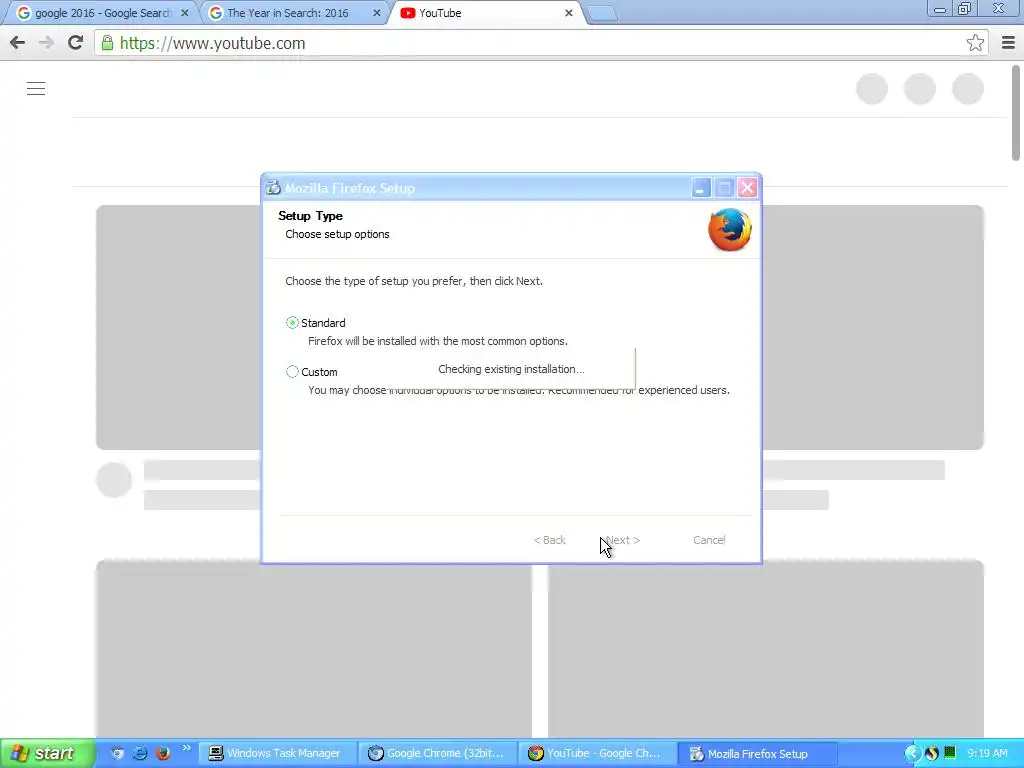The width and height of the screenshot is (1024, 768).
Task: Close the Mozilla Firefox Setup dialog
Action: click(x=747, y=188)
